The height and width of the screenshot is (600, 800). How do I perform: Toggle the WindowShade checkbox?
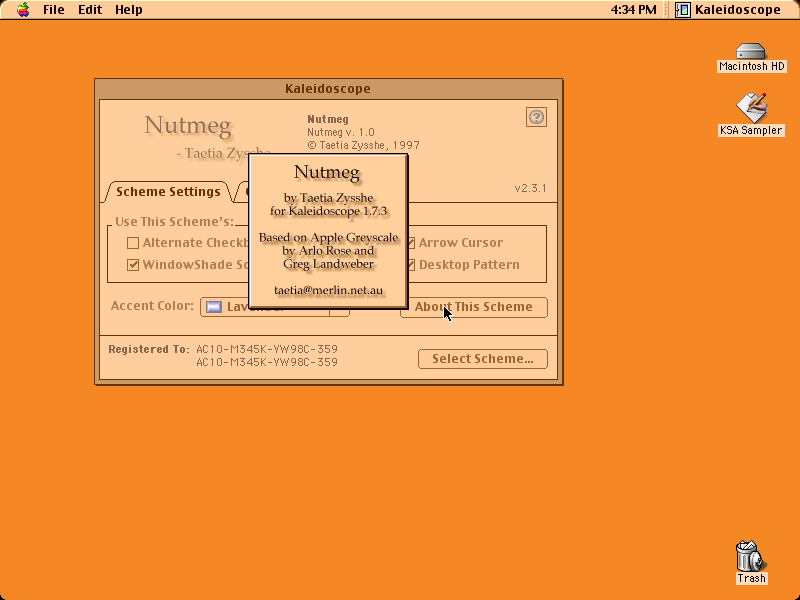pyautogui.click(x=133, y=265)
